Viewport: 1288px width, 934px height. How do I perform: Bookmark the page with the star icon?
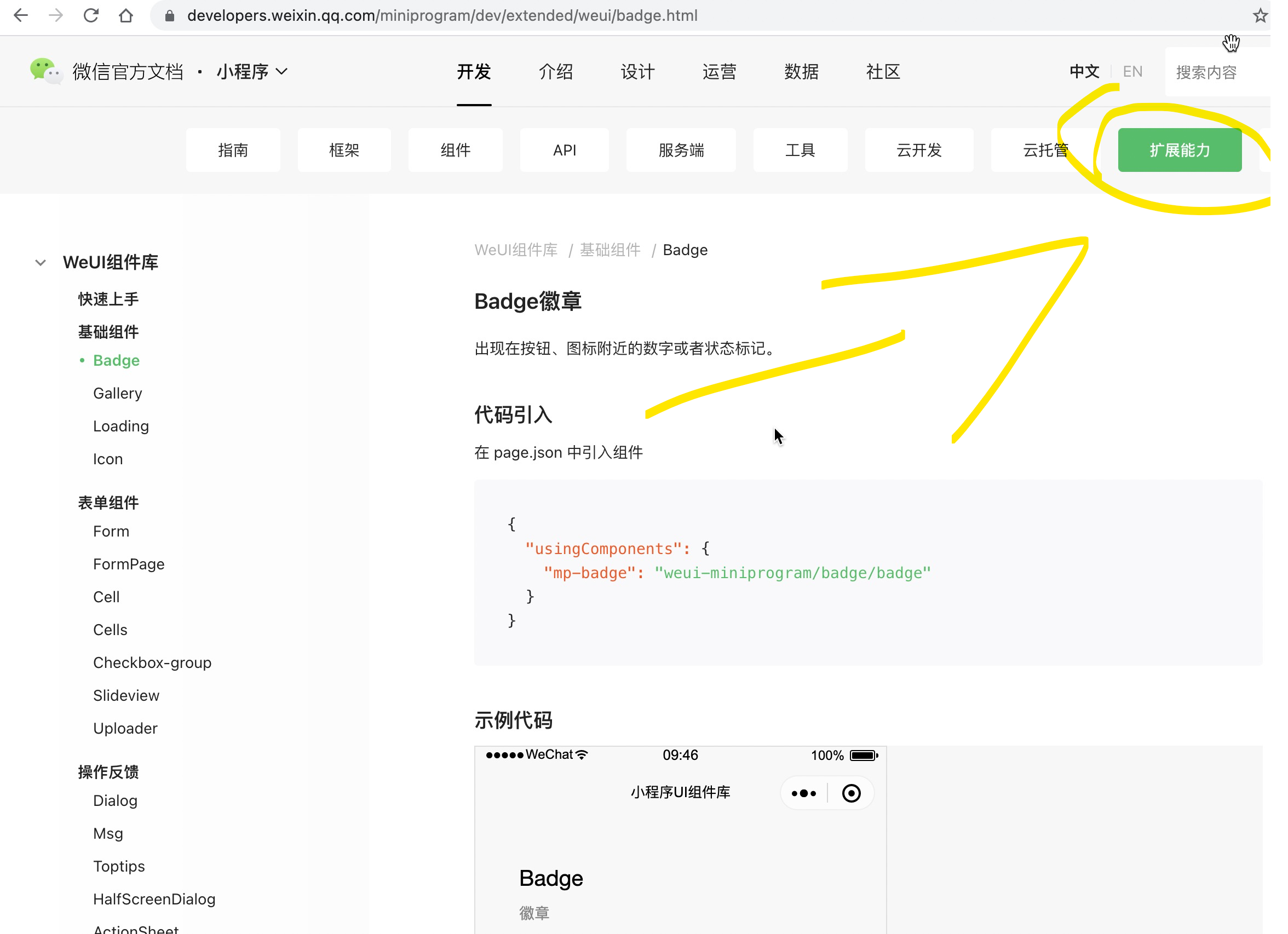[x=1260, y=15]
